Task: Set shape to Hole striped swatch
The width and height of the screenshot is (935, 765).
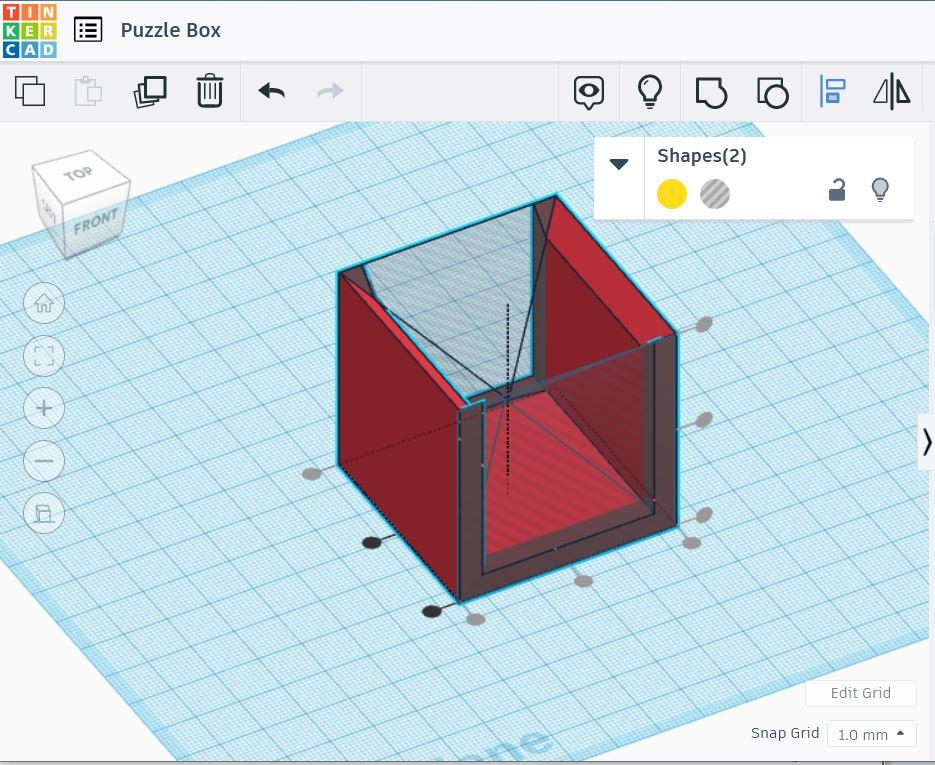Action: point(714,194)
